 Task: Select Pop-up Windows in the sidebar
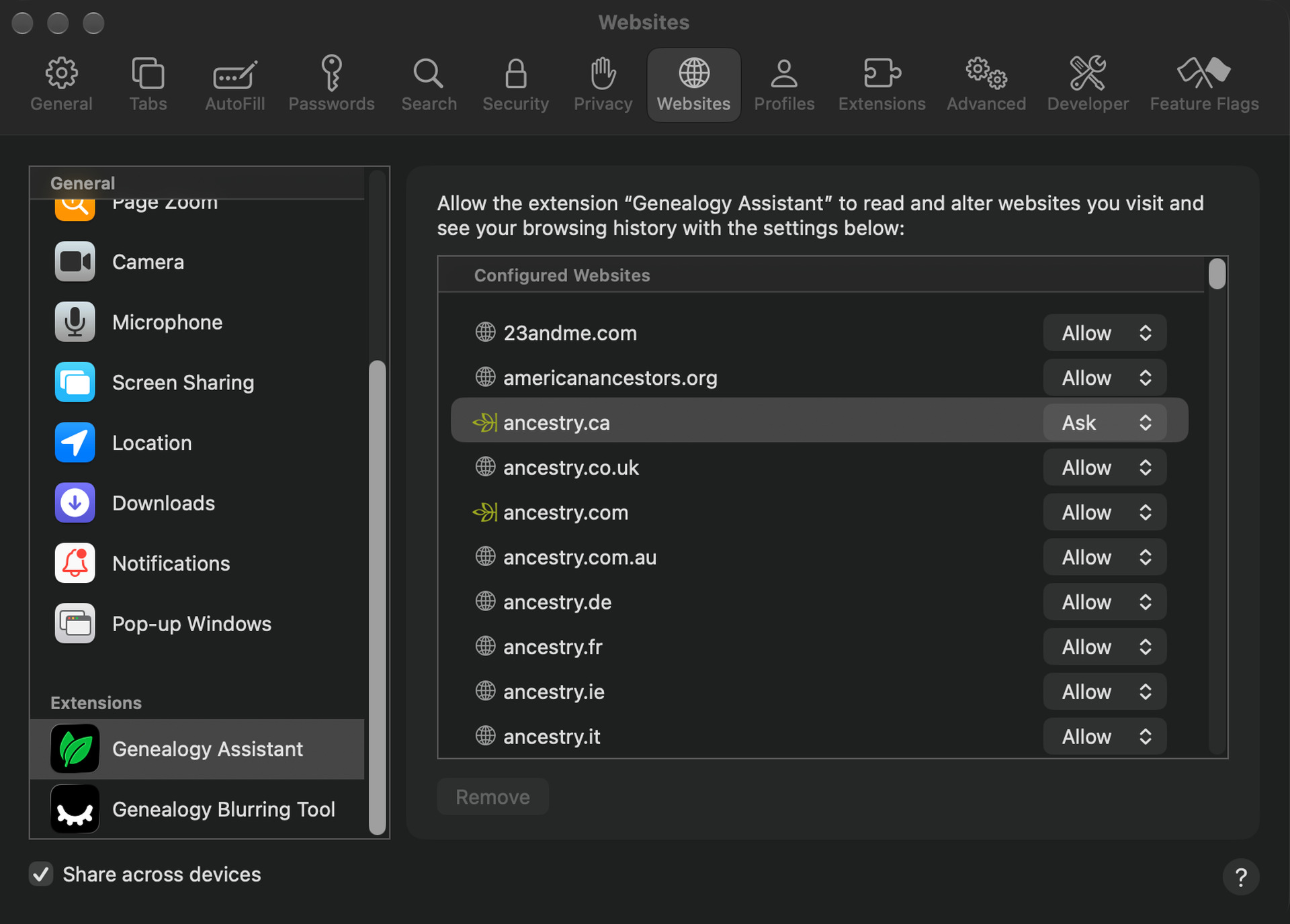[x=197, y=624]
